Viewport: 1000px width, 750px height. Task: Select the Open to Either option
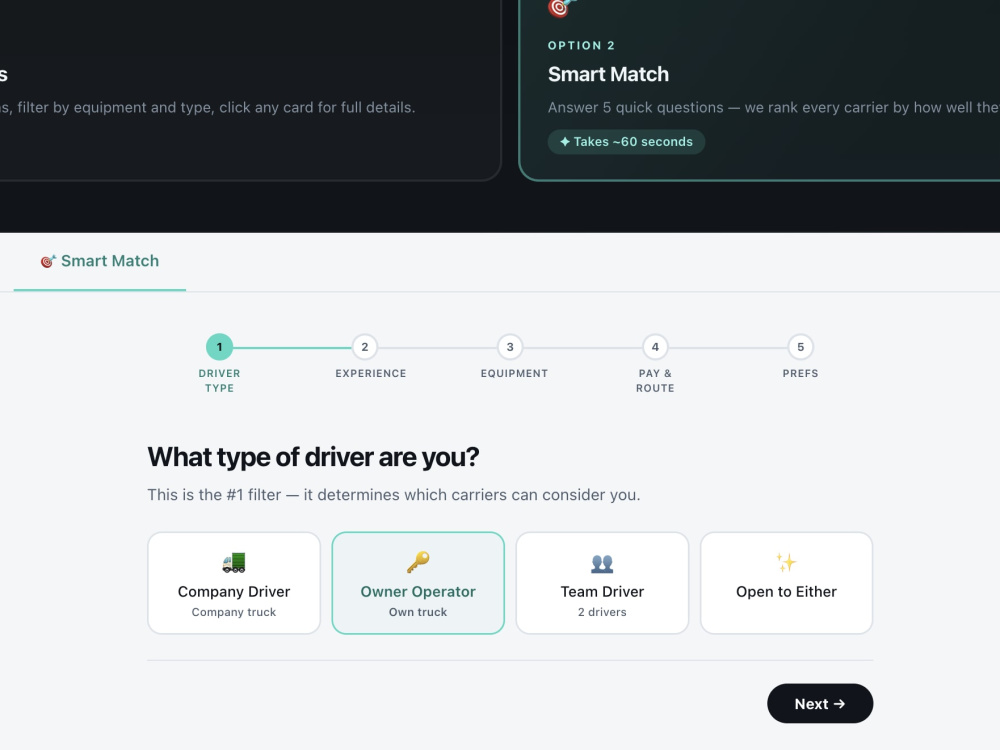click(x=786, y=583)
